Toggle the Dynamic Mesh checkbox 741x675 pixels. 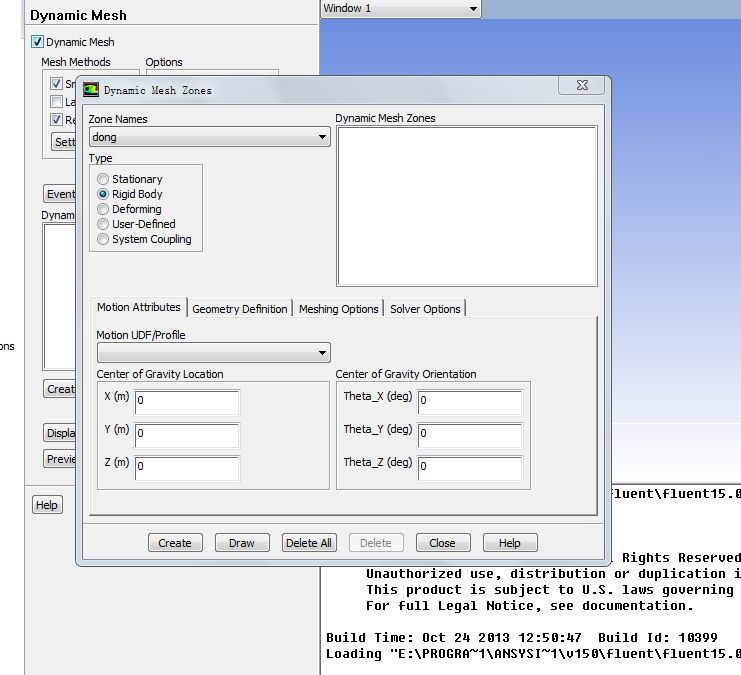tap(37, 42)
